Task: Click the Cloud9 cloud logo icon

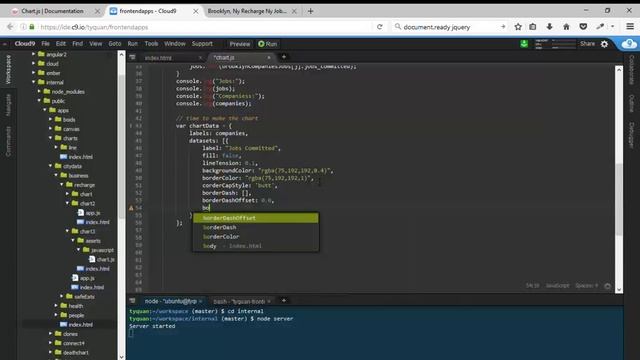Action: 629,44
